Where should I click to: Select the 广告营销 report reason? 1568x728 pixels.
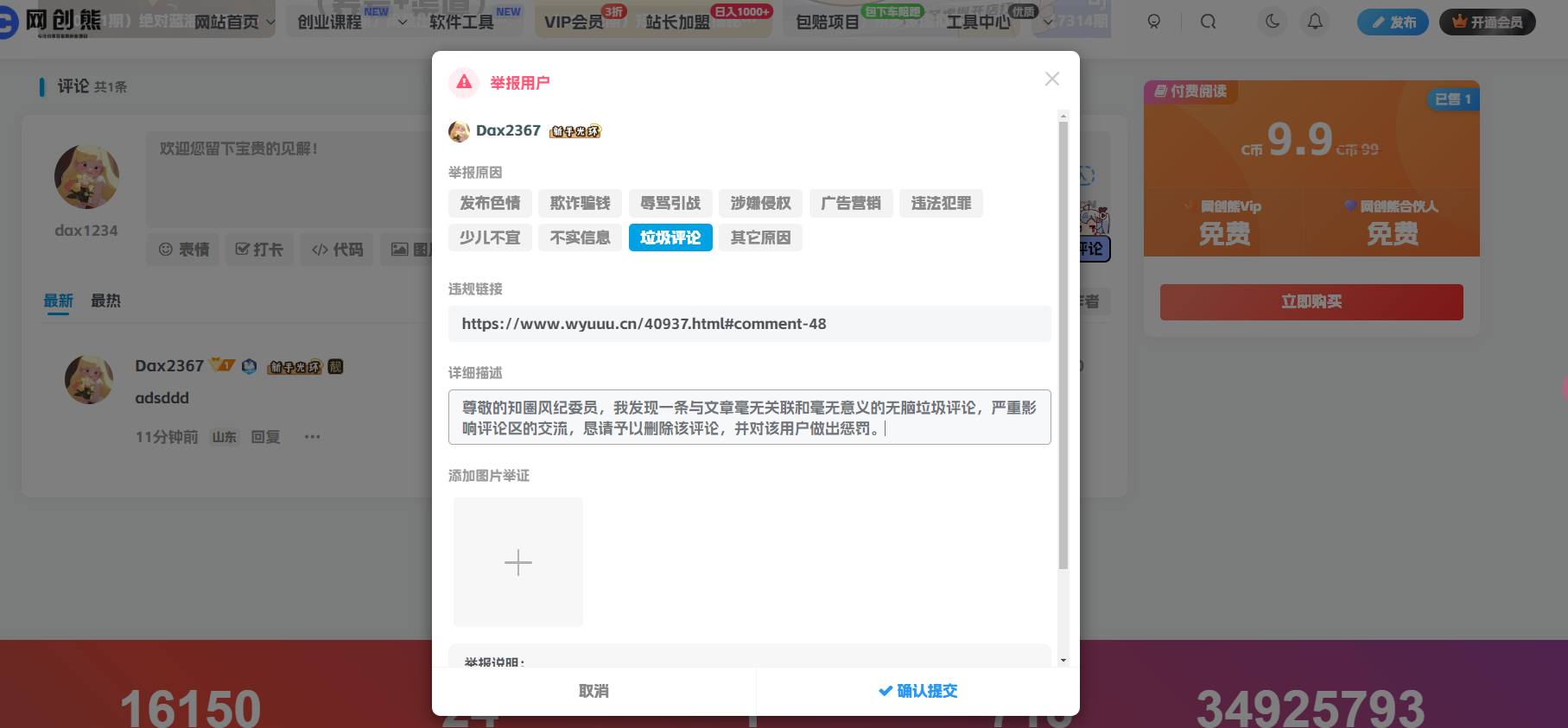pyautogui.click(x=851, y=203)
